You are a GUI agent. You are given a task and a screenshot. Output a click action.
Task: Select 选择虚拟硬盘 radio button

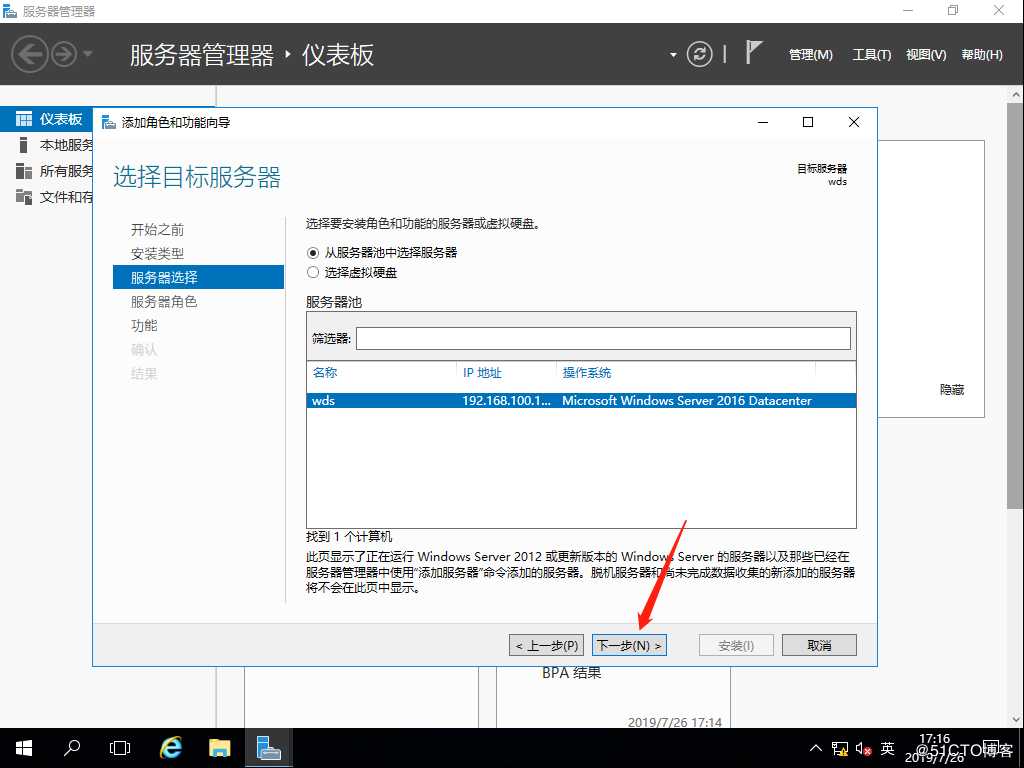[313, 272]
